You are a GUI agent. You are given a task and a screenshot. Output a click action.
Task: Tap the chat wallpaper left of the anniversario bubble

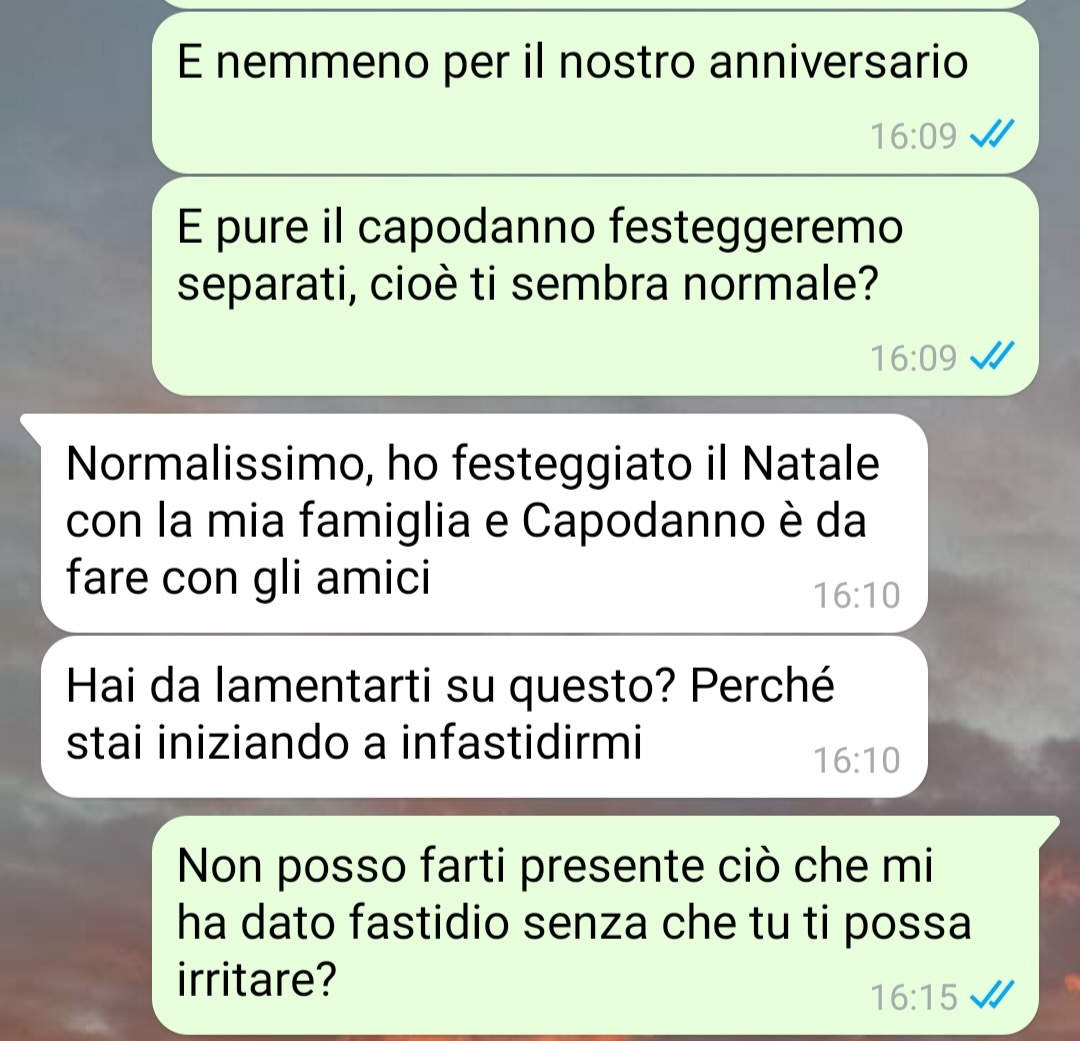coord(76,92)
